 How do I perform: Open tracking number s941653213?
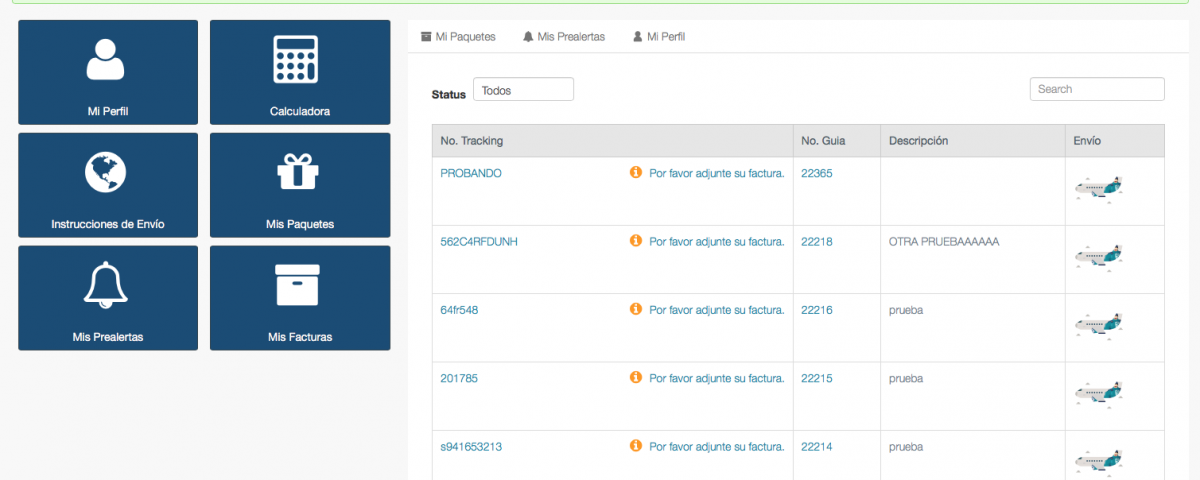point(471,447)
